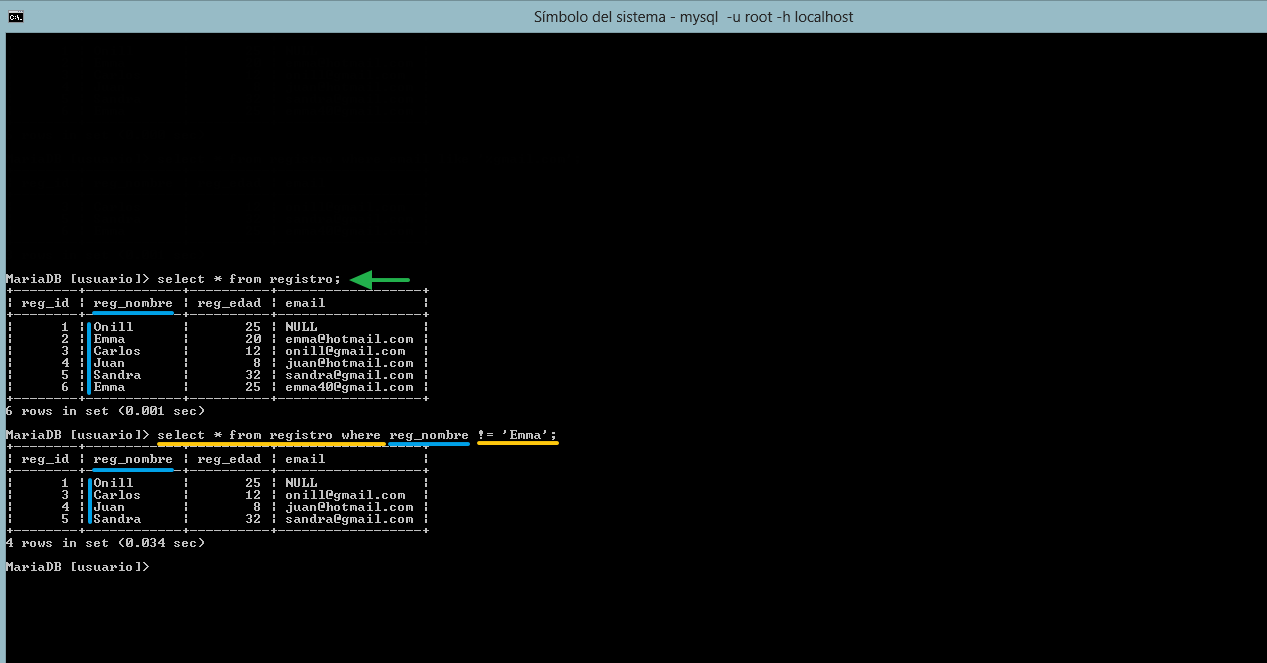Click the NULL email value in the first table
Image resolution: width=1267 pixels, height=663 pixels.
pos(301,327)
